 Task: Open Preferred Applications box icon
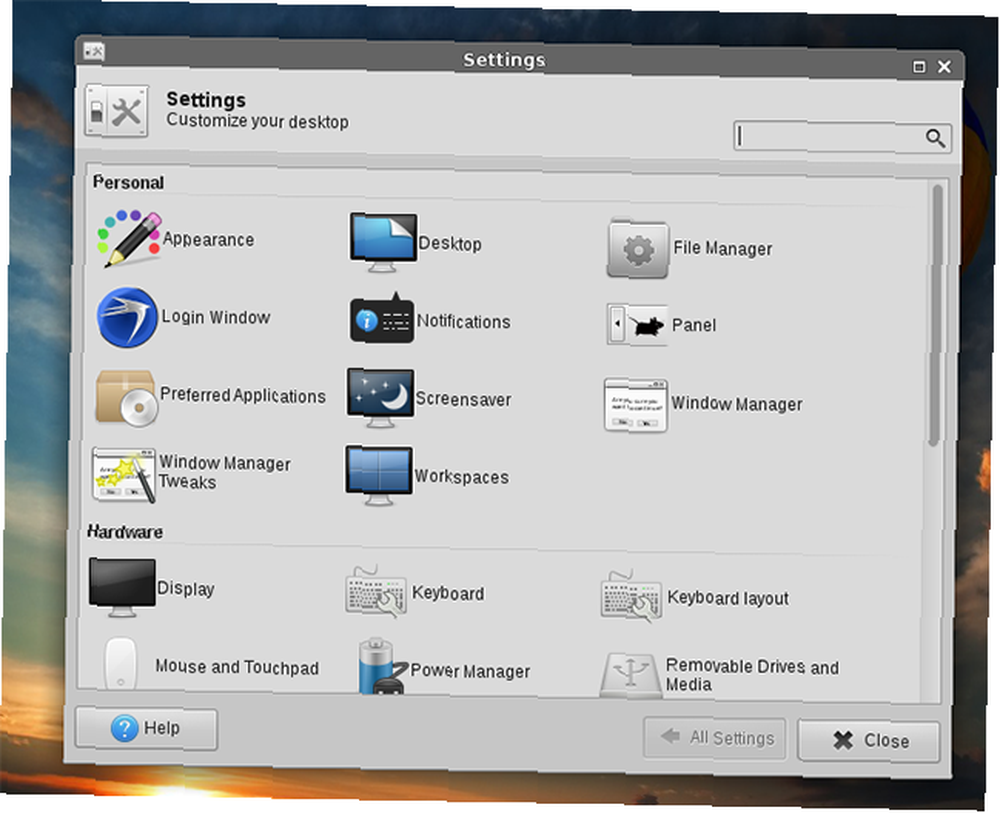[126, 397]
